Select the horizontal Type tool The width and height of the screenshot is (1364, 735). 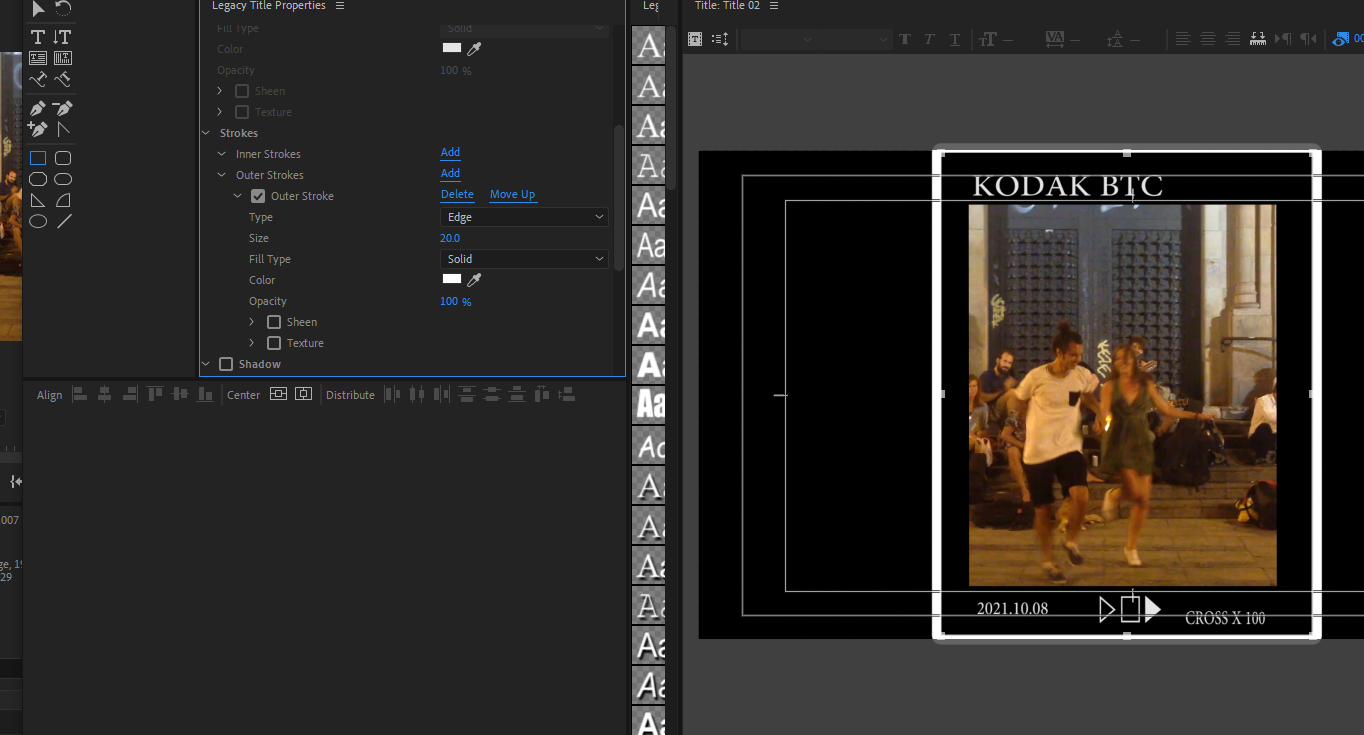[38, 37]
